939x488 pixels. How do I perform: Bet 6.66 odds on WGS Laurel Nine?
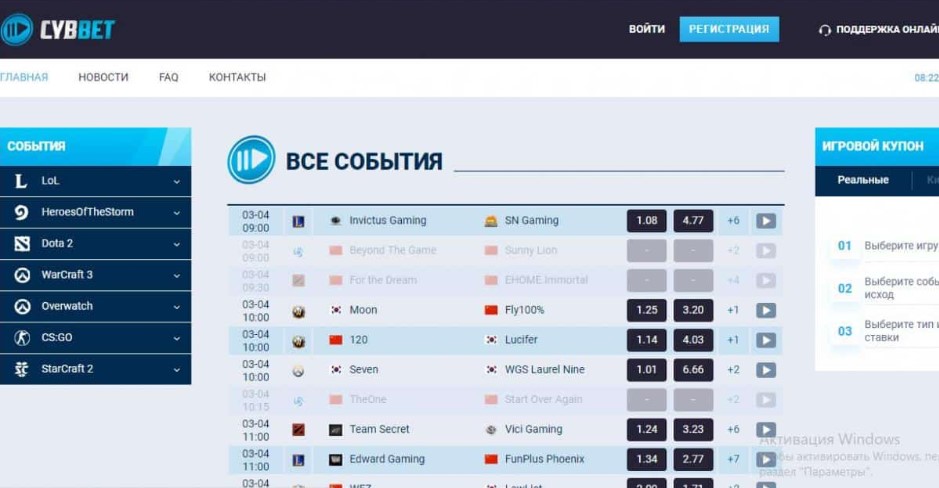(x=693, y=370)
